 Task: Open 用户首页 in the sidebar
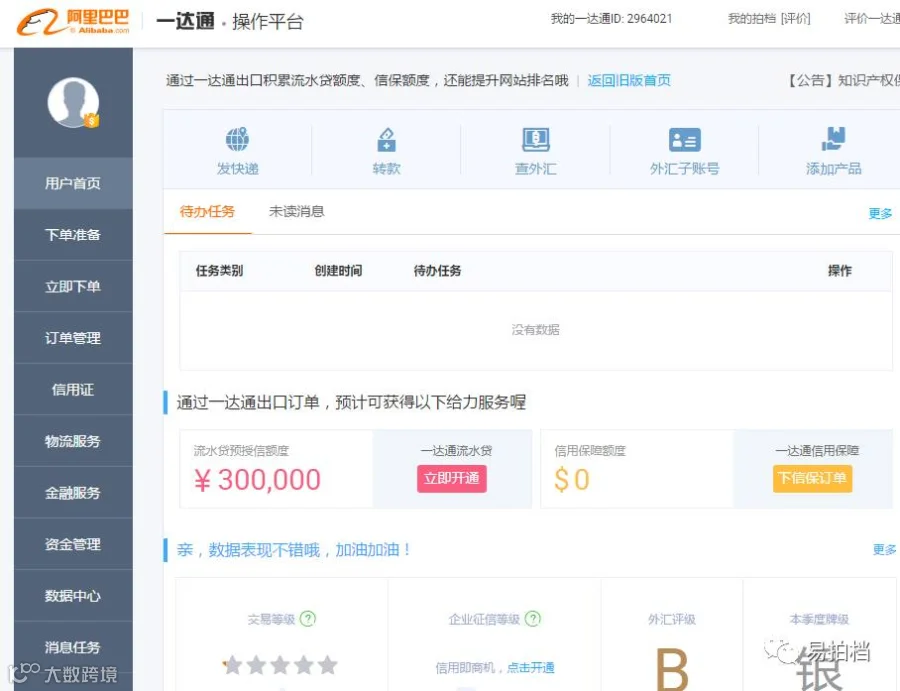(x=73, y=183)
